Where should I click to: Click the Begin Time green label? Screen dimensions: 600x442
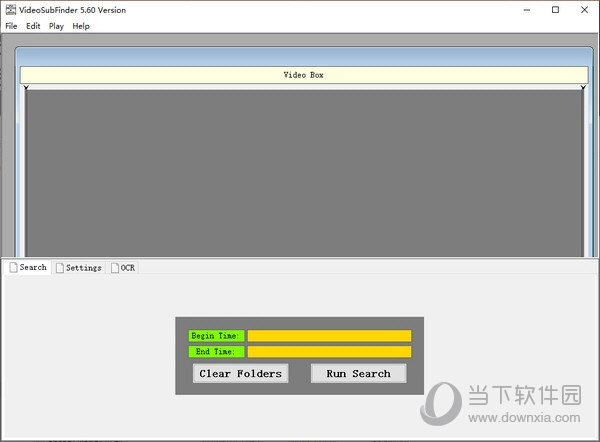point(216,336)
